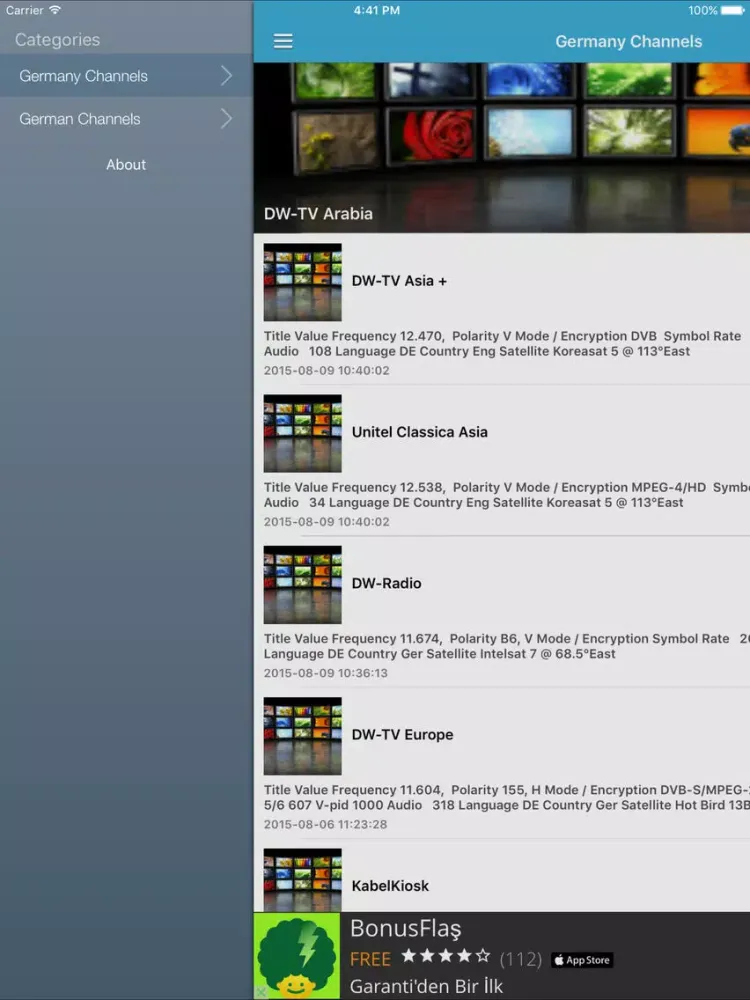
Task: Open the frequency 11.604 description text
Action: 507,797
